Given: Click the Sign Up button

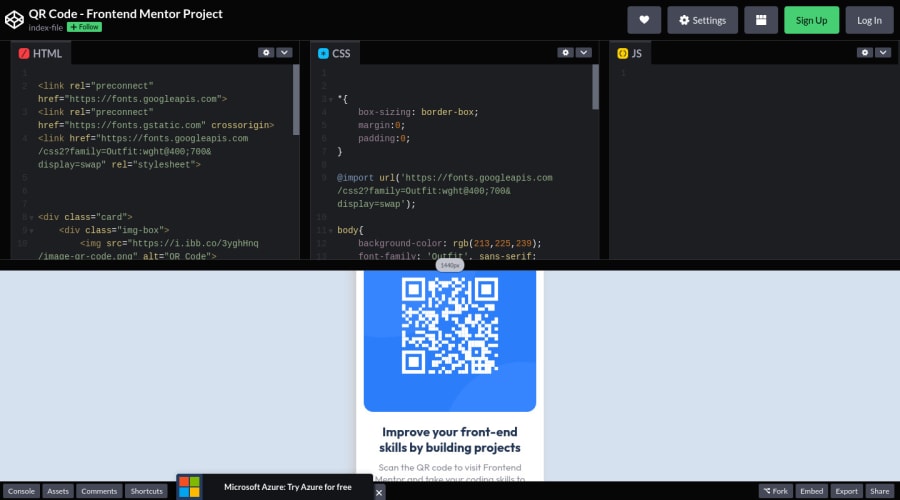Looking at the screenshot, I should coord(812,20).
